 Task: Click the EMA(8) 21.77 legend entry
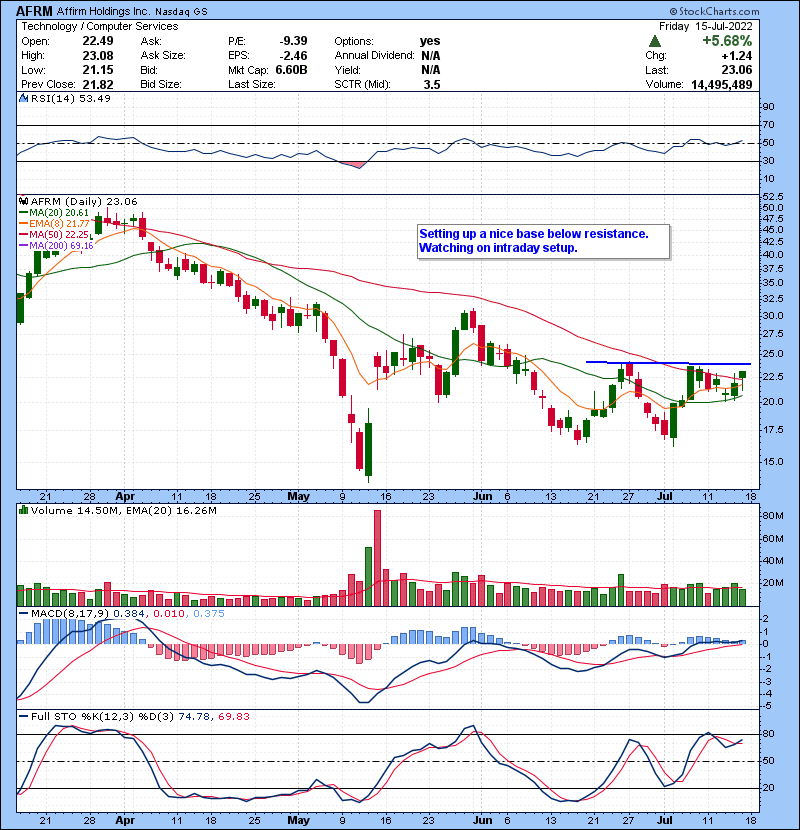pos(54,223)
